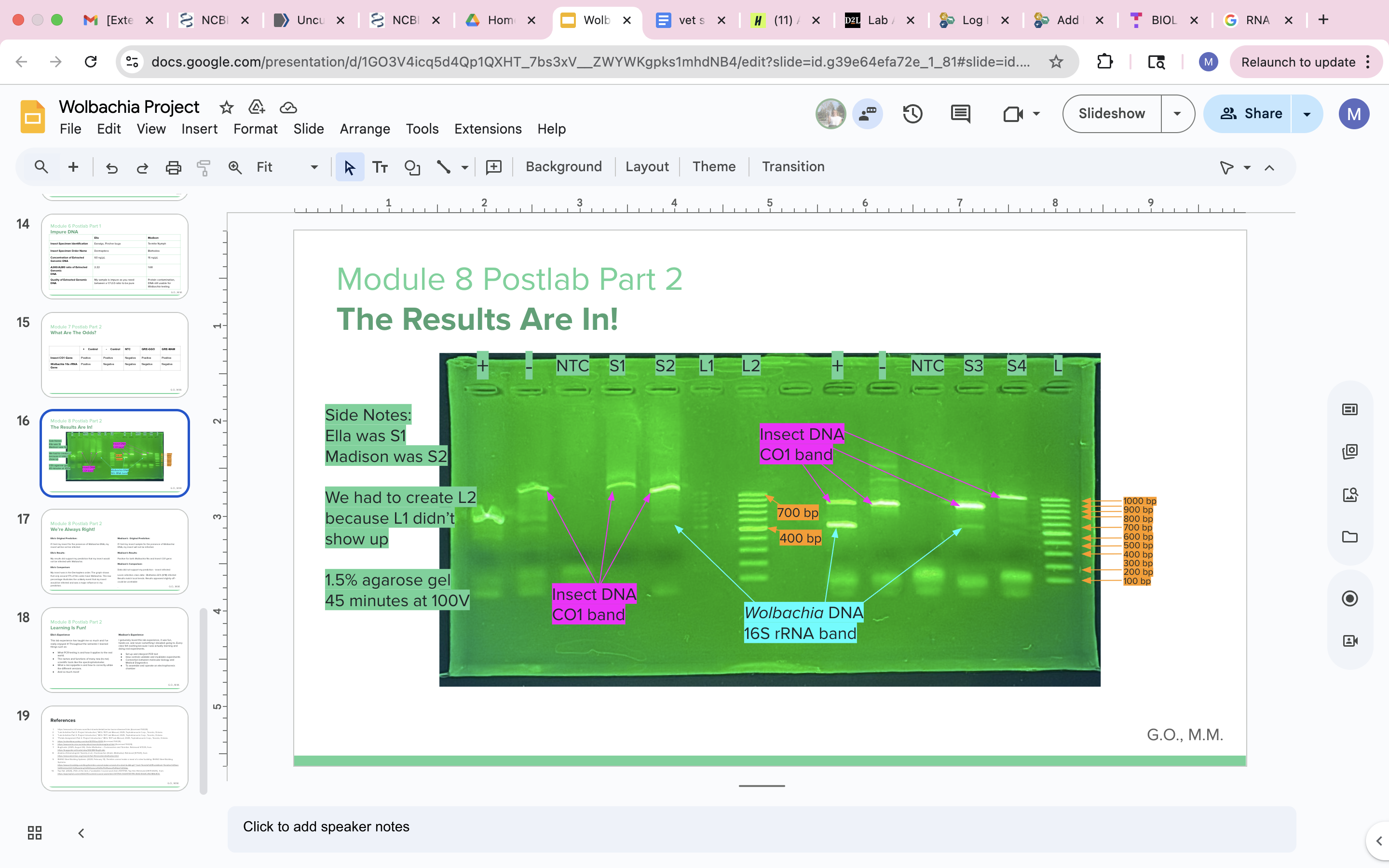This screenshot has width=1389, height=868.
Task: Star the Wolbachia Project presentation
Action: (226, 108)
